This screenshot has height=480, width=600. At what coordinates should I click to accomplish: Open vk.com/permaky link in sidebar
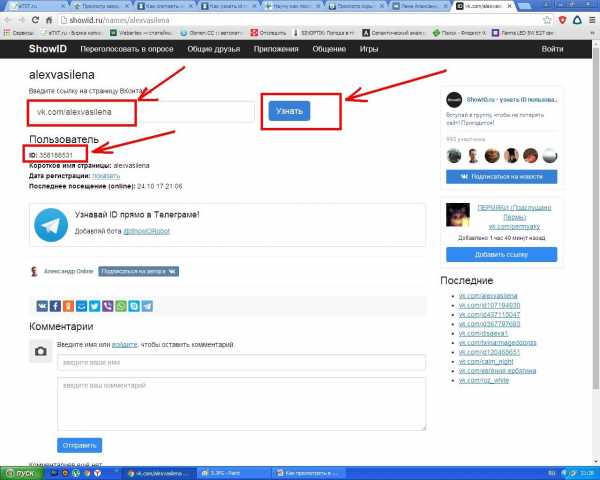(514, 227)
